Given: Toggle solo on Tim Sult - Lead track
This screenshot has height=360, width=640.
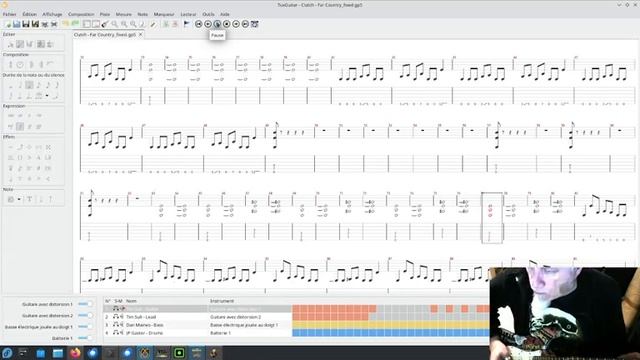Looking at the screenshot, I should click(x=116, y=317).
